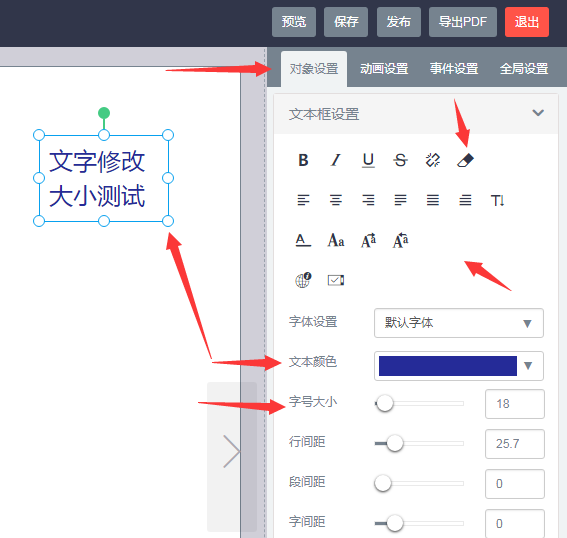Viewport: 567px width, 538px height.
Task: Switch to the 动画设置 tab
Action: (x=384, y=68)
